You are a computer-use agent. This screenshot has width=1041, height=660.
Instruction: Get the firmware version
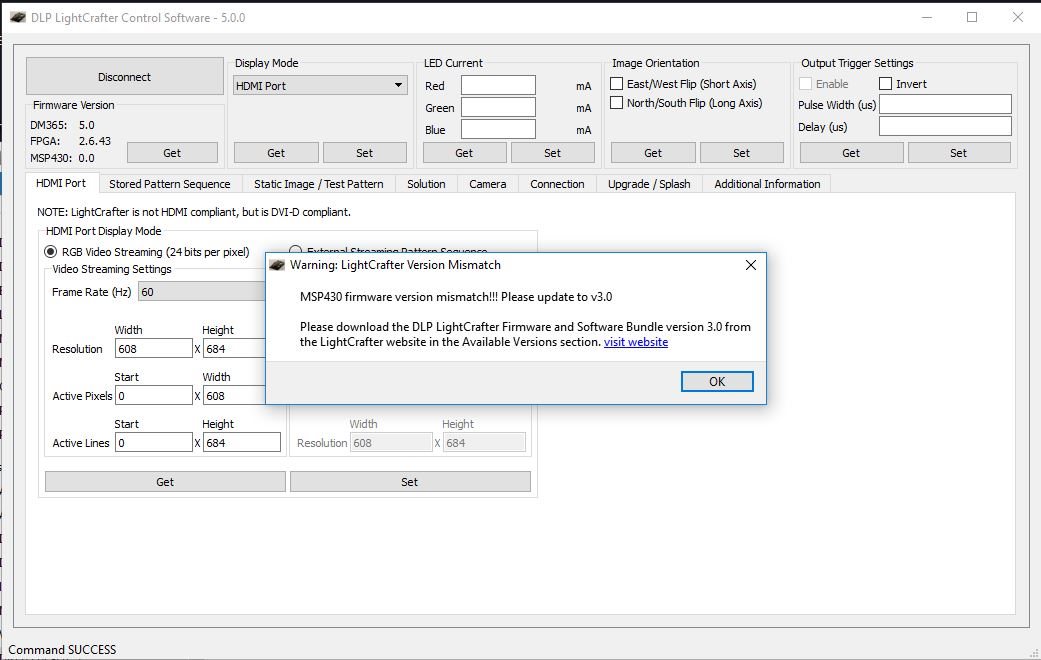click(172, 153)
